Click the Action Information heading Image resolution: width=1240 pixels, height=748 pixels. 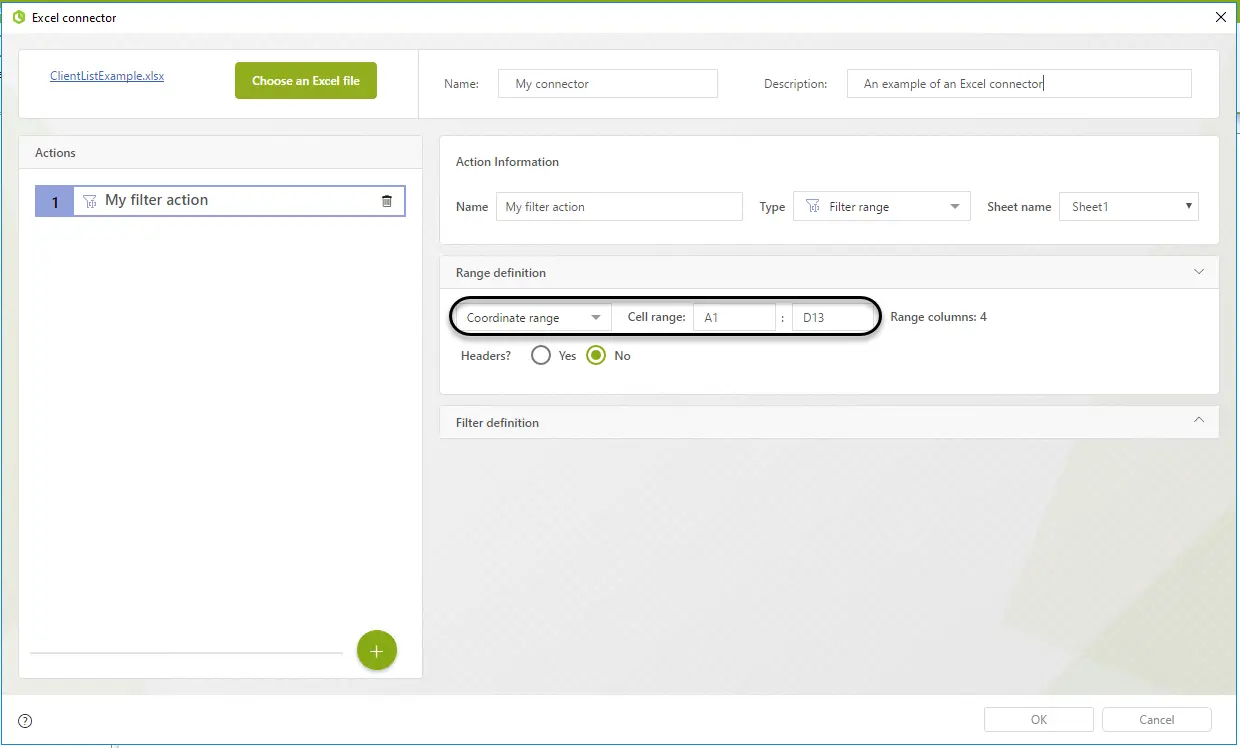point(507,162)
